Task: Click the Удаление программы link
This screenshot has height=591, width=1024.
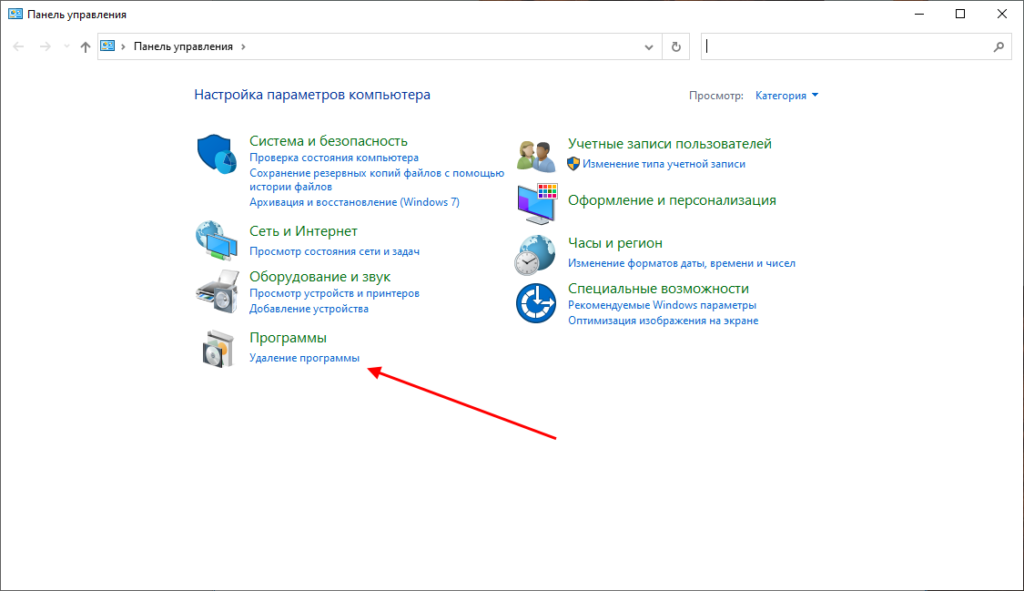Action: [304, 358]
